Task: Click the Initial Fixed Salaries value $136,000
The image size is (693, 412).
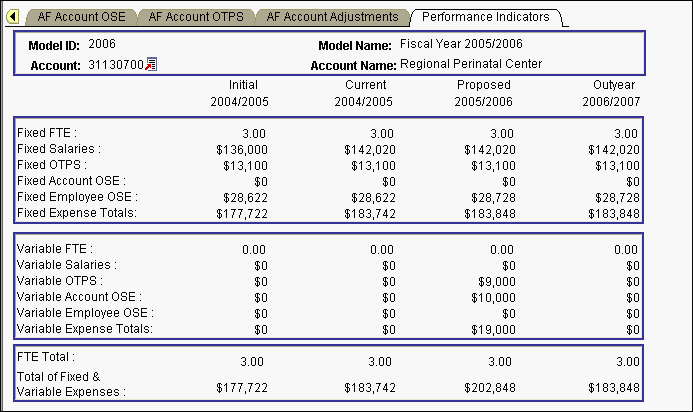Action: [242, 149]
